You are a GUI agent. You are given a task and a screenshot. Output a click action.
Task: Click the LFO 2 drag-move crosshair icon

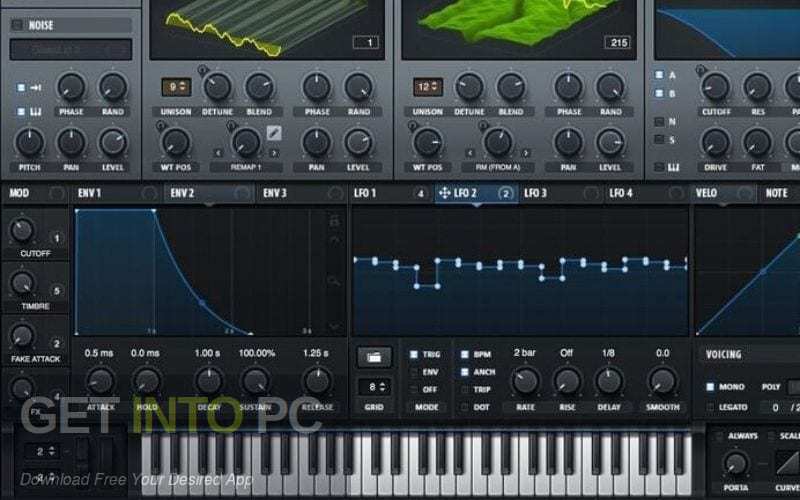444,193
